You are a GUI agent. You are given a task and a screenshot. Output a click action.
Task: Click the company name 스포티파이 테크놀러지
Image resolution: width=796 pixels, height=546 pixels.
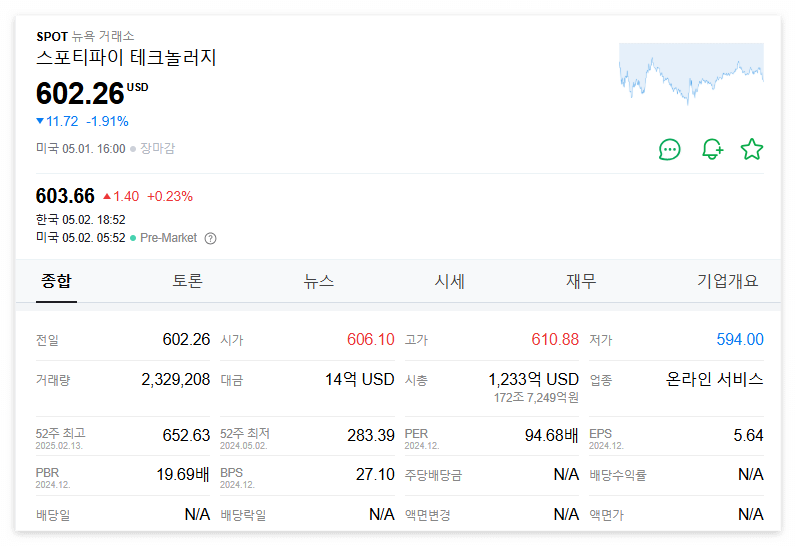126,57
